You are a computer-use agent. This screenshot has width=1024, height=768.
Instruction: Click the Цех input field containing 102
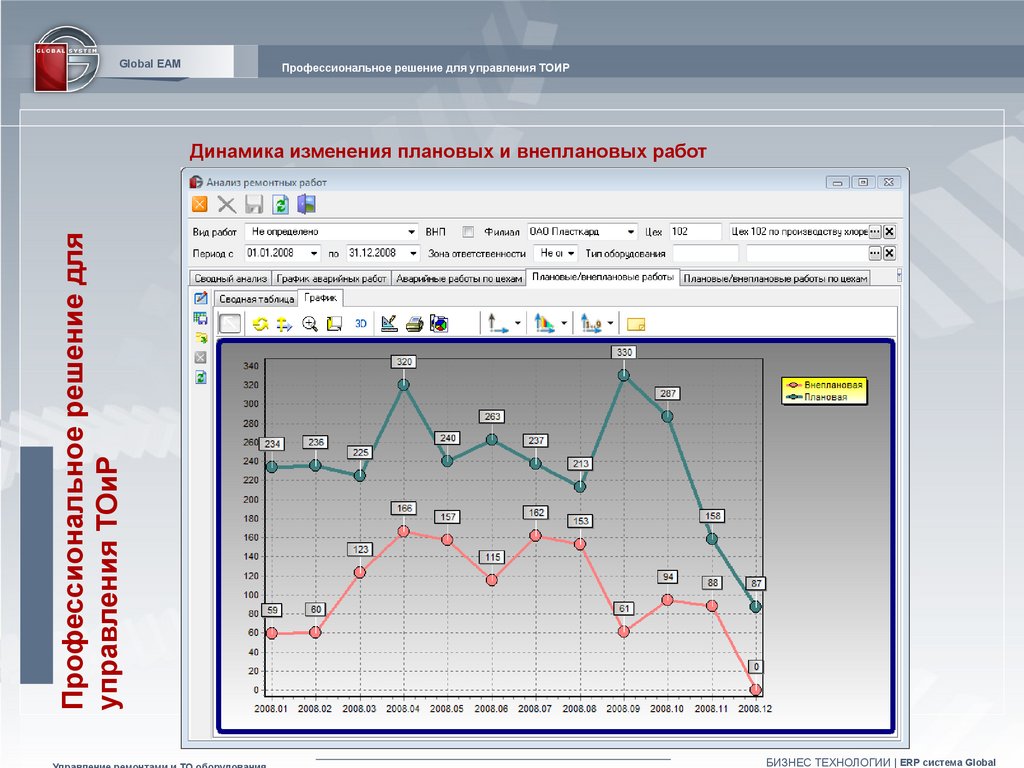point(694,231)
